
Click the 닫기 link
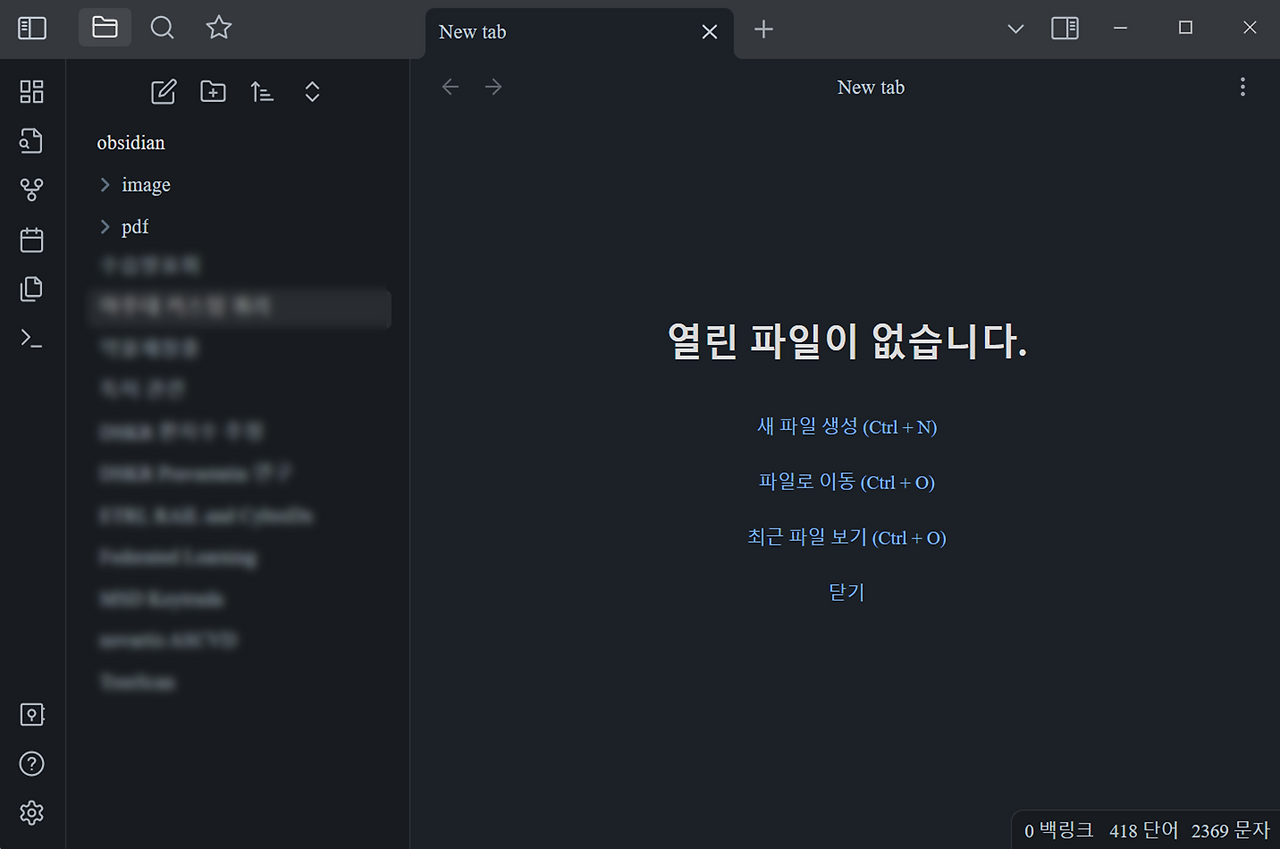pos(845,591)
